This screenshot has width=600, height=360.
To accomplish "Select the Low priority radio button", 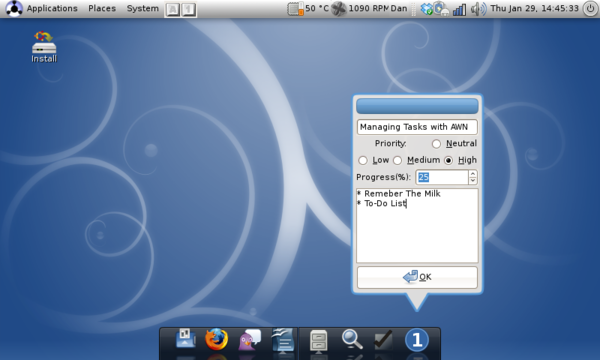I will point(363,160).
